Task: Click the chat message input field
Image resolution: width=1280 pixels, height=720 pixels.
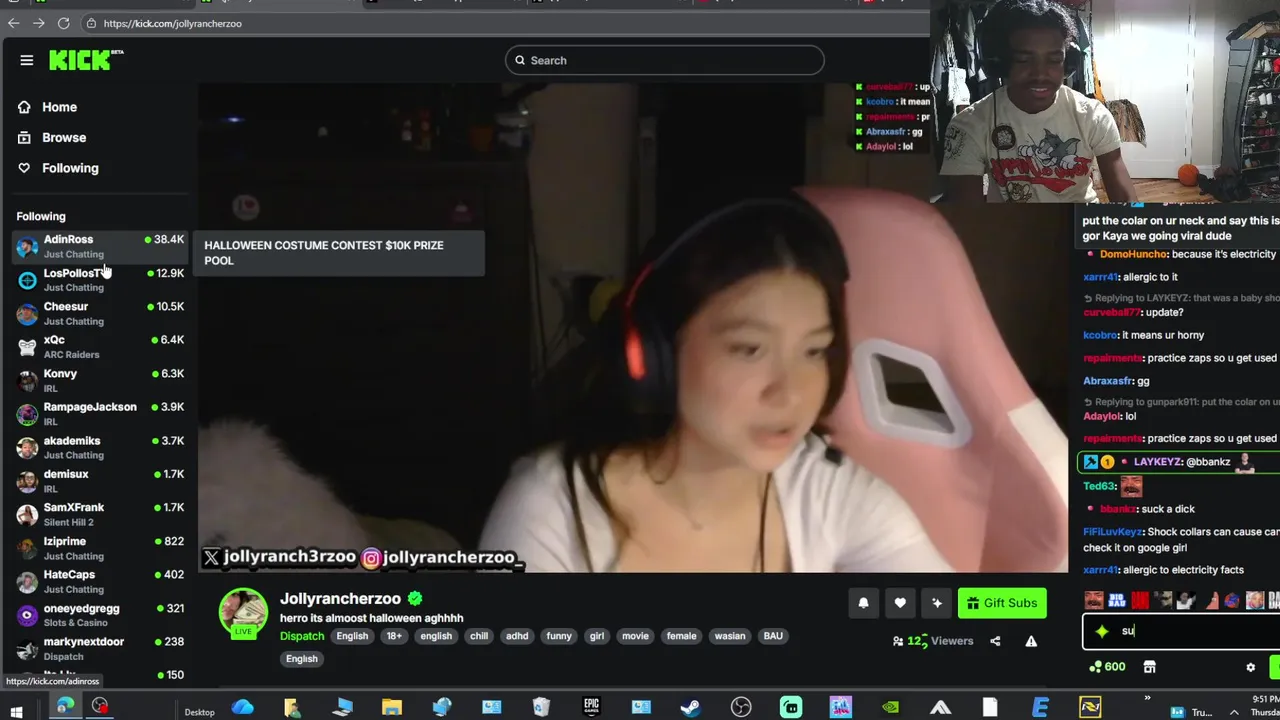Action: click(1181, 631)
